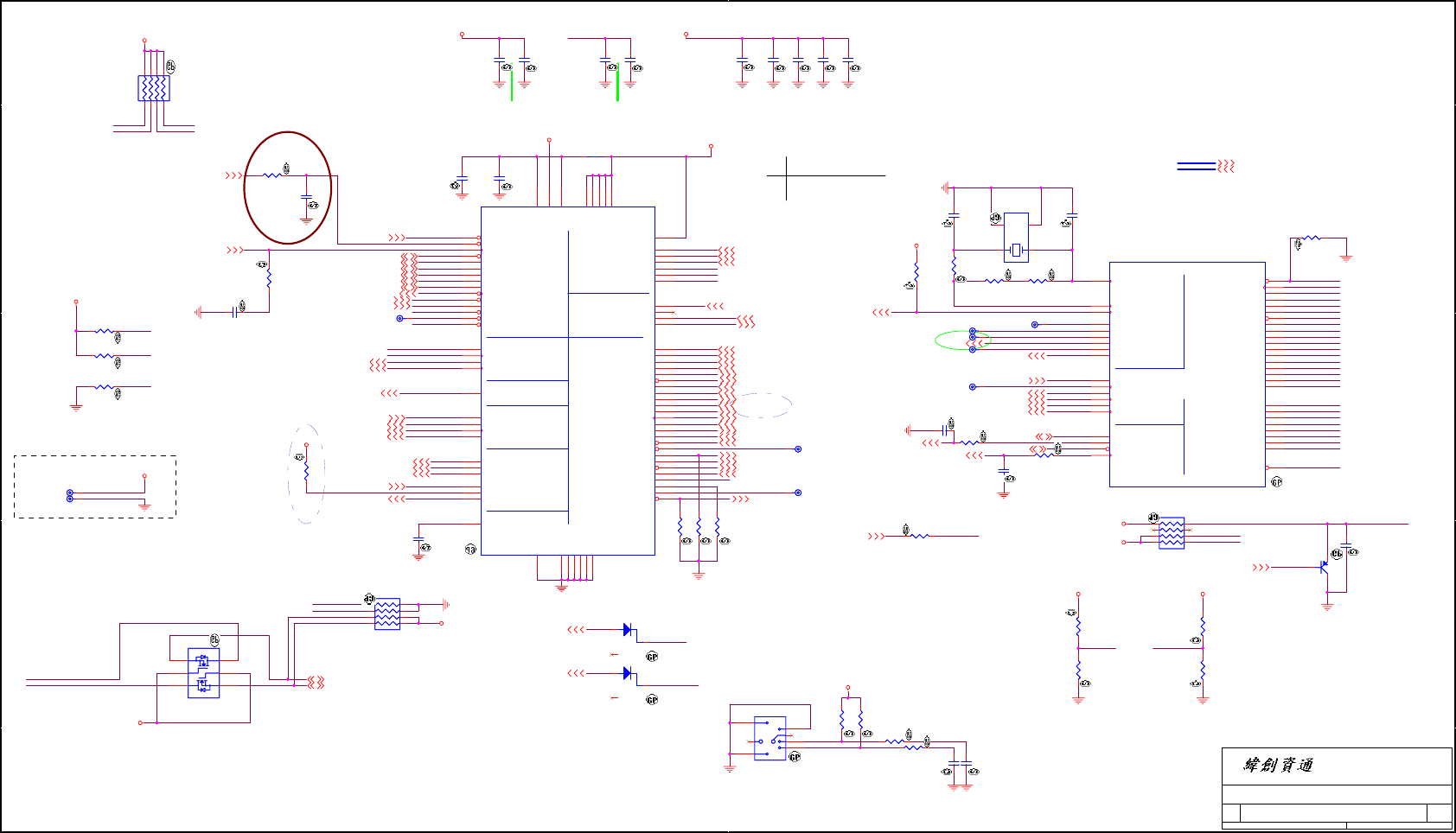The width and height of the screenshot is (1456, 833).
Task: Click the standalone horizontal resistor below the right IC
Action: [x=920, y=536]
